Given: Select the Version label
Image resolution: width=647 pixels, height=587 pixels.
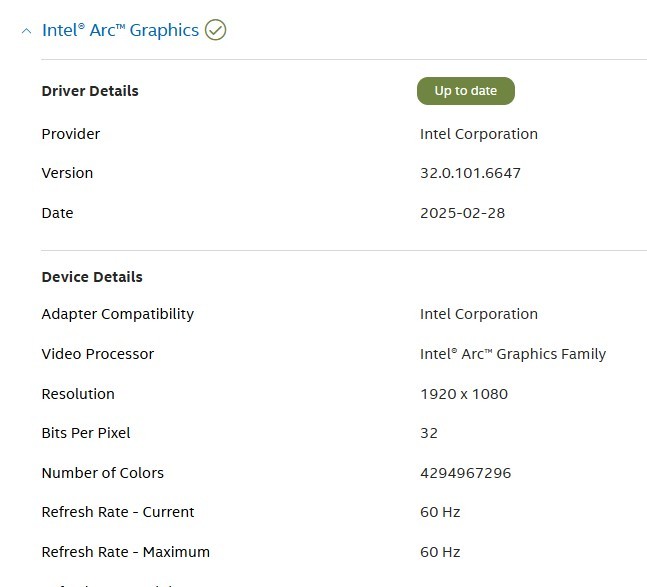Looking at the screenshot, I should pos(67,173).
